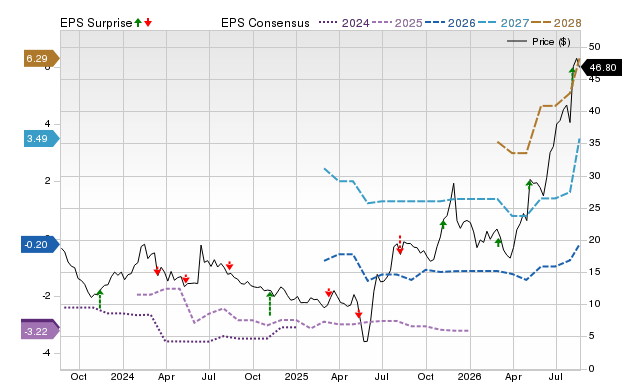Click the -3.22 purple value tag

coord(40,331)
